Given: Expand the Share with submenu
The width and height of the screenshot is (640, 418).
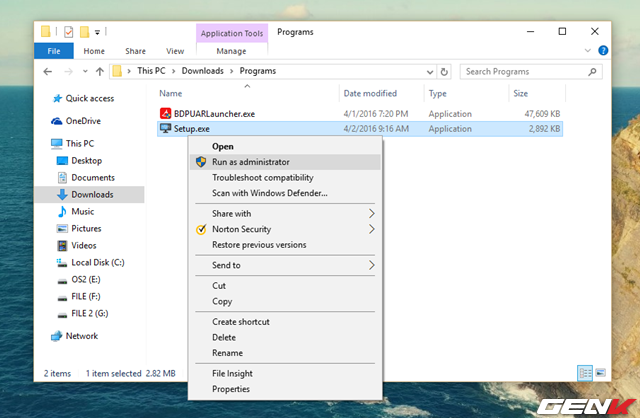Looking at the screenshot, I should (x=285, y=213).
